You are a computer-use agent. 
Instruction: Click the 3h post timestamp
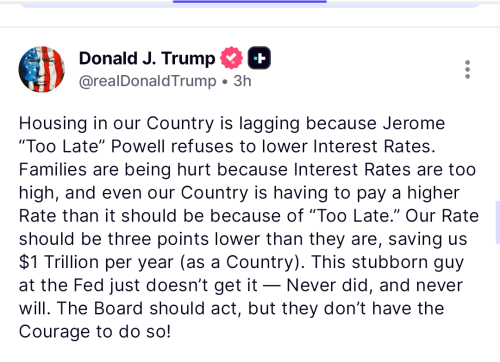coord(242,81)
